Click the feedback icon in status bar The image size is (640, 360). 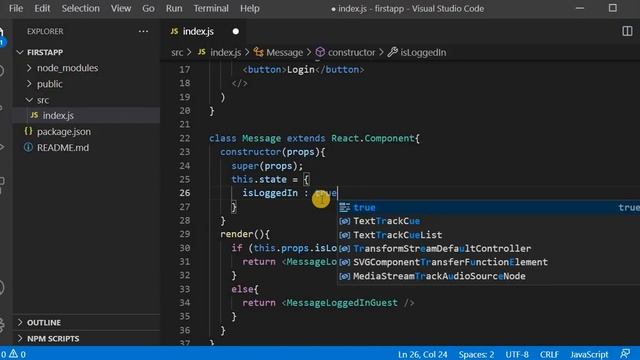[625, 353]
